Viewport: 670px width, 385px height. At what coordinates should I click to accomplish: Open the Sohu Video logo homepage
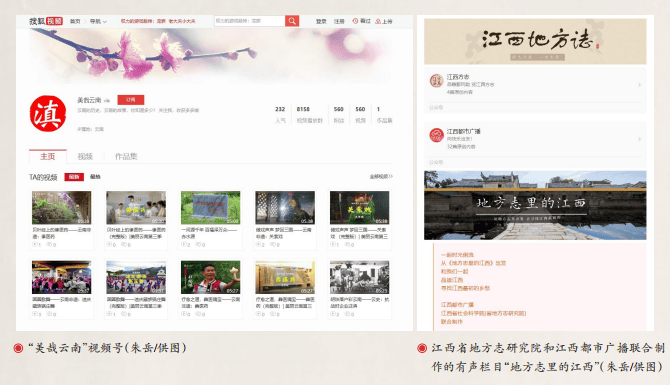46,21
